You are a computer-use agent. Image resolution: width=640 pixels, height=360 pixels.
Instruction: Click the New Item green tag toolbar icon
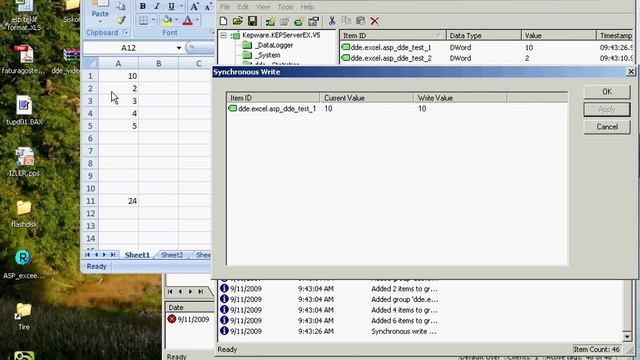point(298,21)
